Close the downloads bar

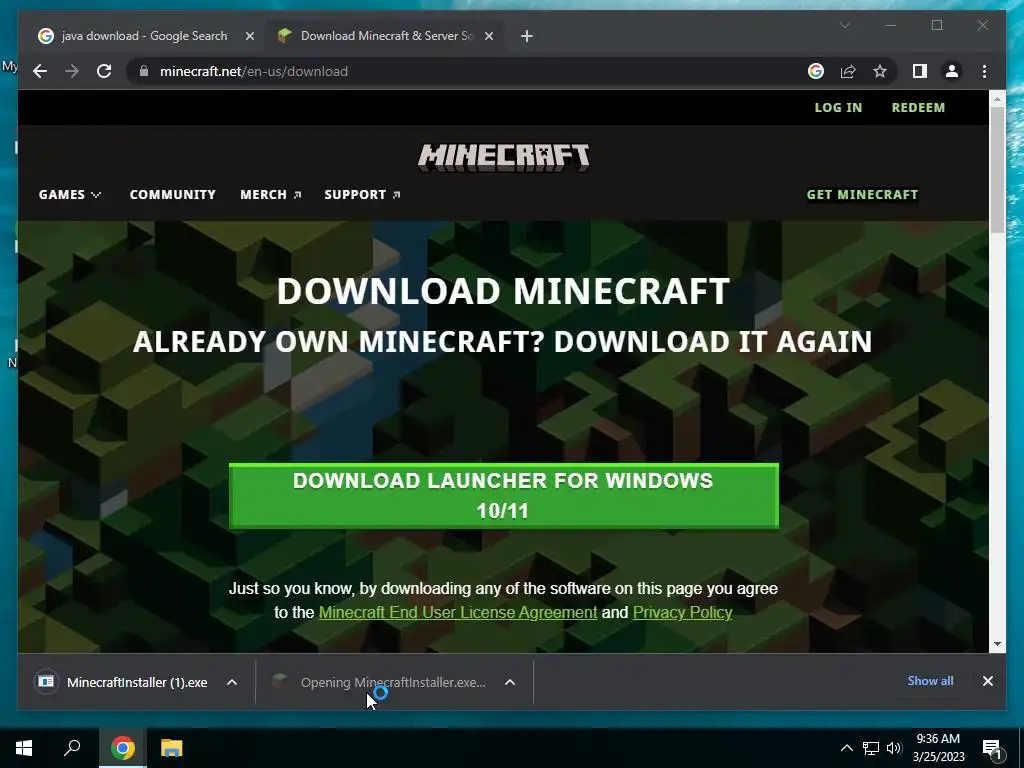[x=987, y=681]
